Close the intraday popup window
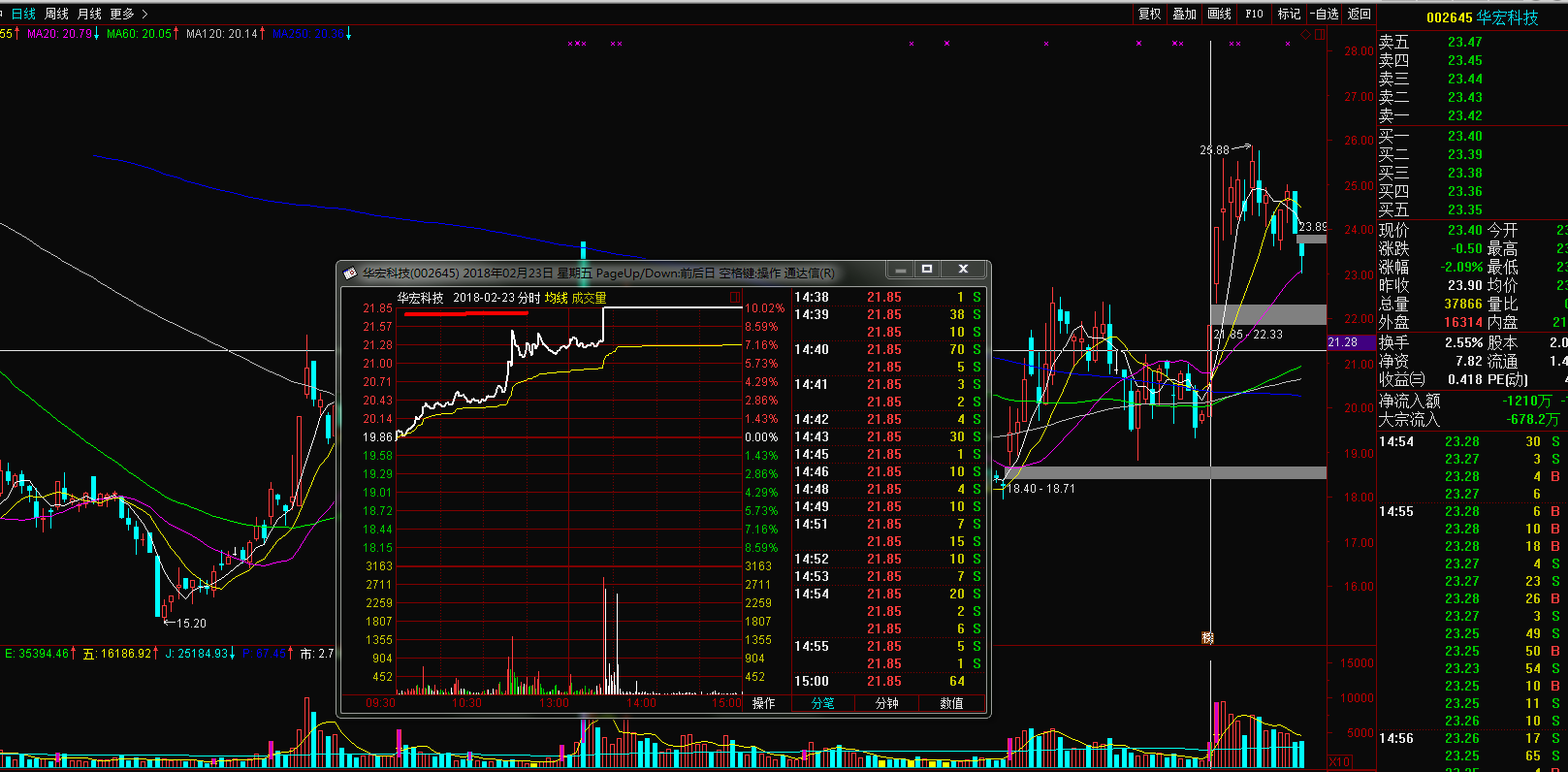 [962, 270]
